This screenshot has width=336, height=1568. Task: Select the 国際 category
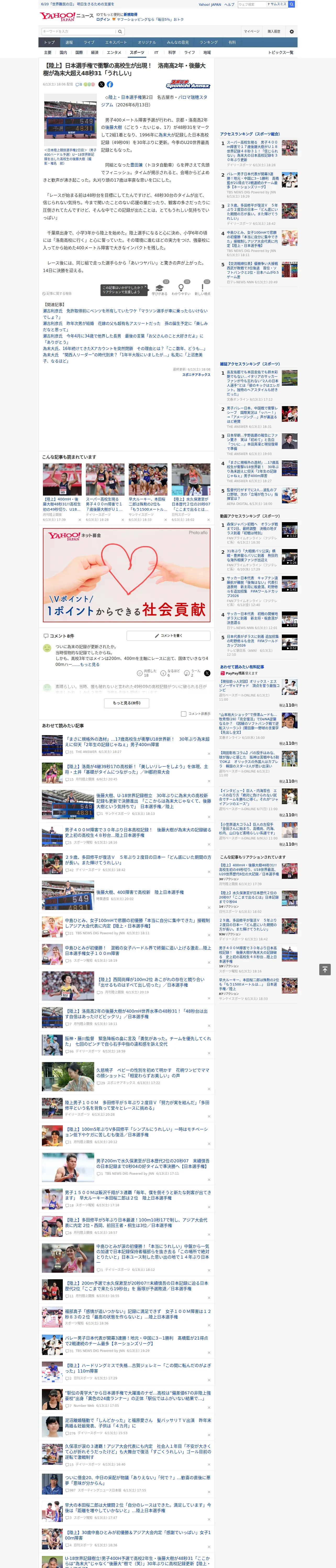(79, 52)
